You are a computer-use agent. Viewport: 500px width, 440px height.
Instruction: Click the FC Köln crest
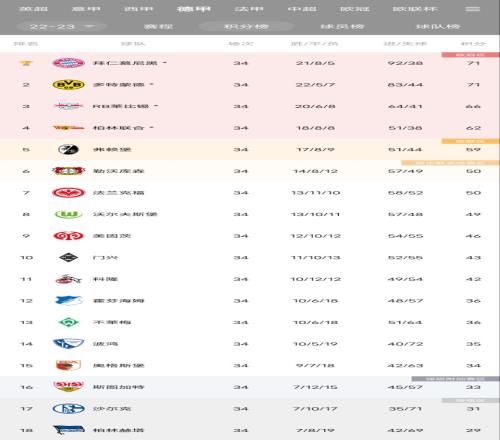click(68, 279)
